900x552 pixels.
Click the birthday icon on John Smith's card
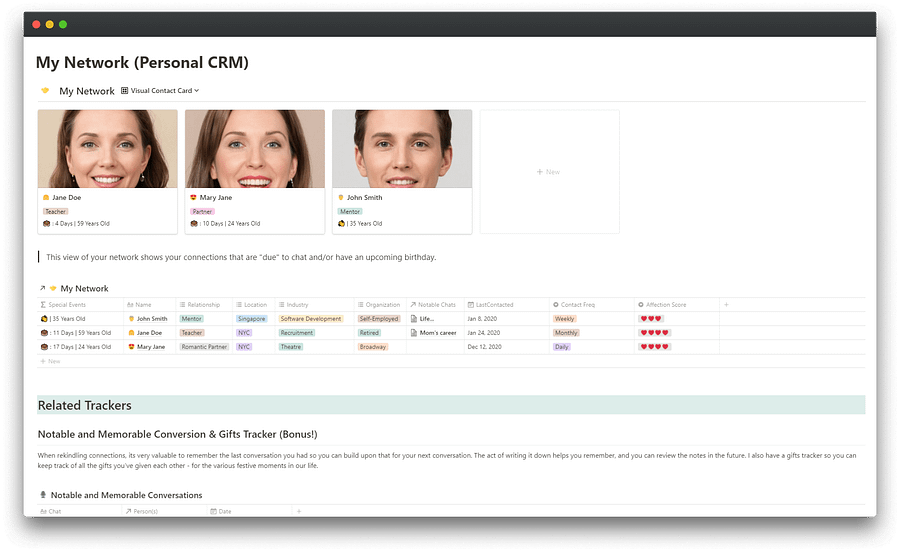click(342, 223)
